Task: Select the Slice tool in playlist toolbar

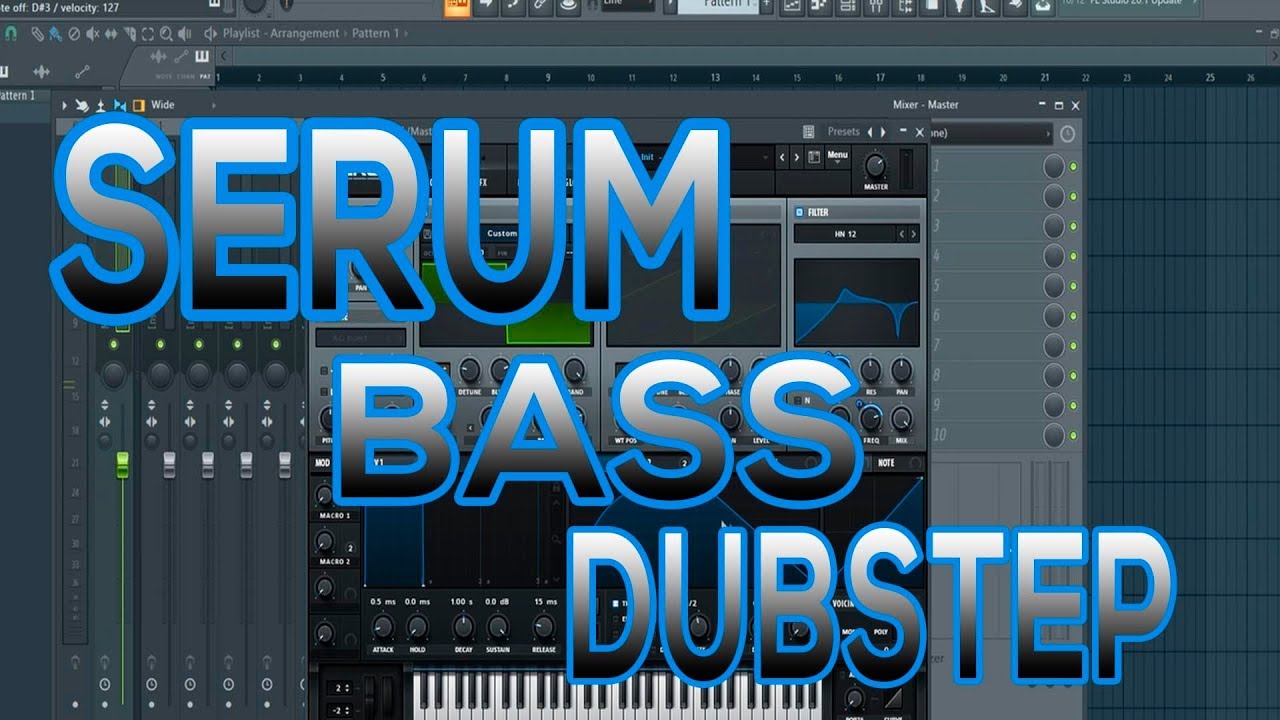Action: 129,33
